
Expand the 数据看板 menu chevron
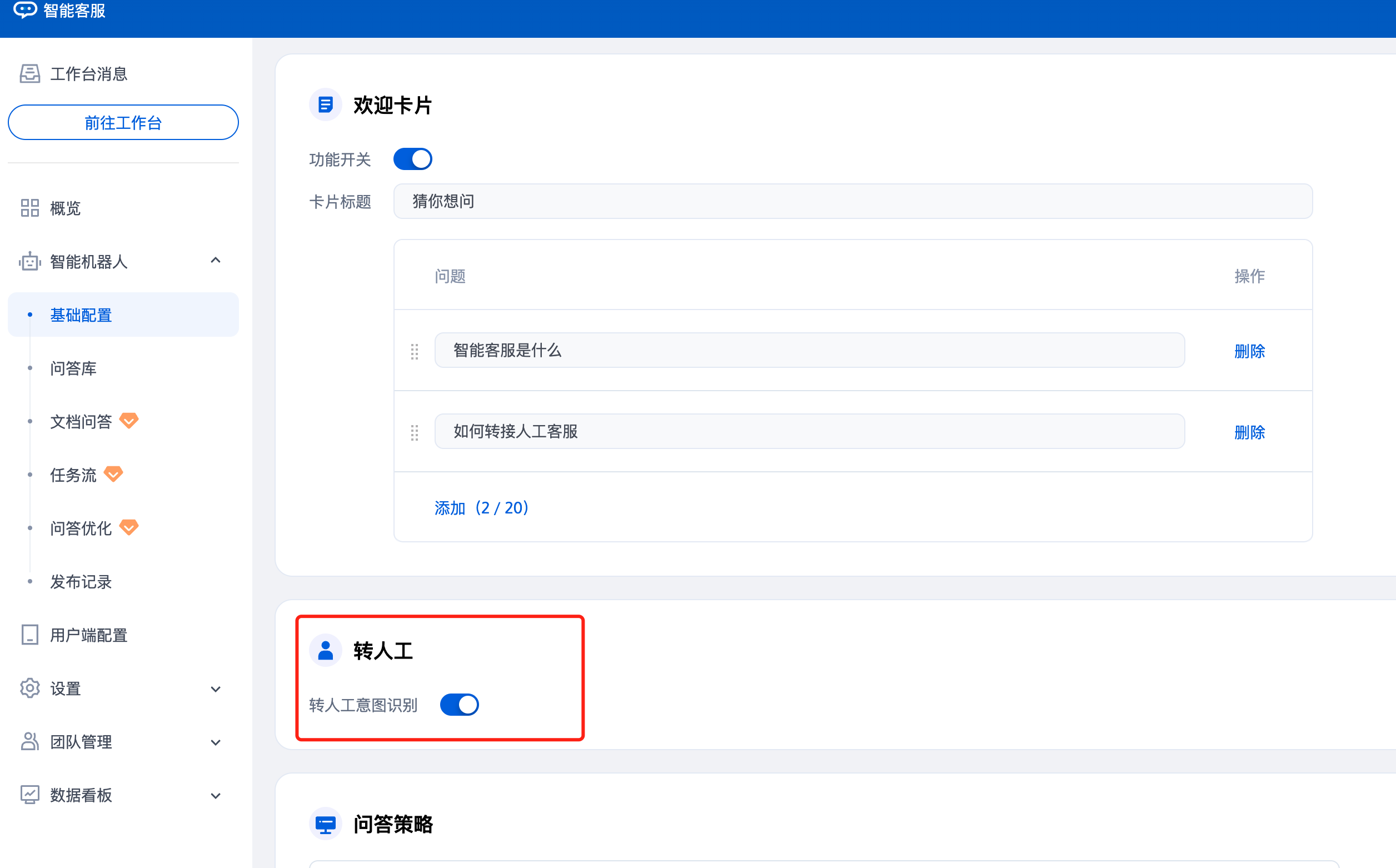click(216, 796)
